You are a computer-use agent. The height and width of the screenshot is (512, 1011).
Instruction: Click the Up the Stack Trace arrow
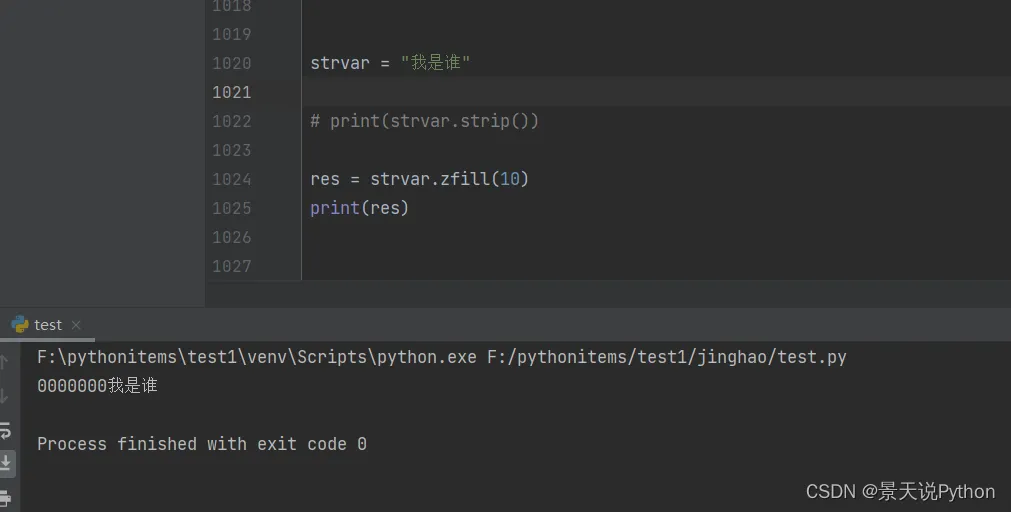tap(5, 362)
